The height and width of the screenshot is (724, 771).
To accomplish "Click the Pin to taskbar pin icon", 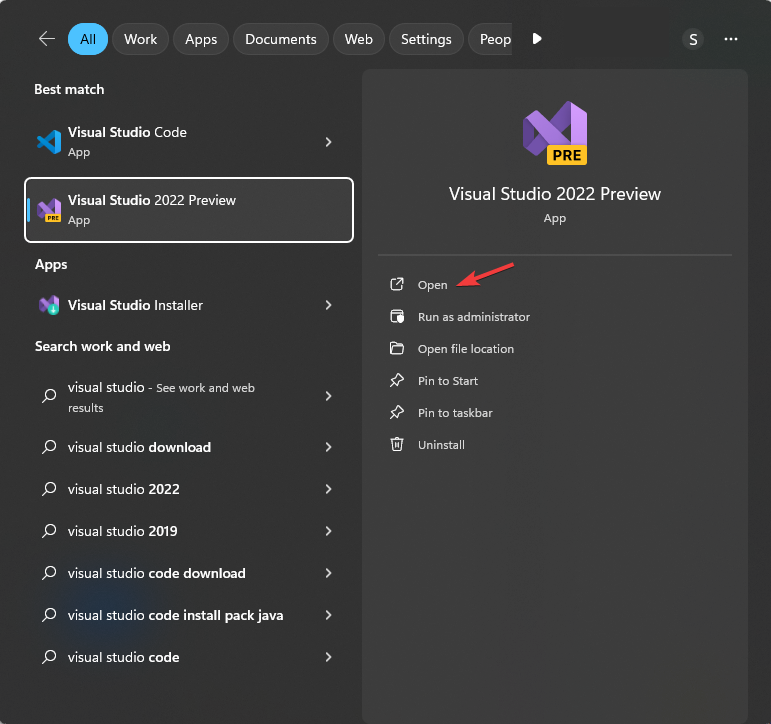I will pyautogui.click(x=397, y=412).
